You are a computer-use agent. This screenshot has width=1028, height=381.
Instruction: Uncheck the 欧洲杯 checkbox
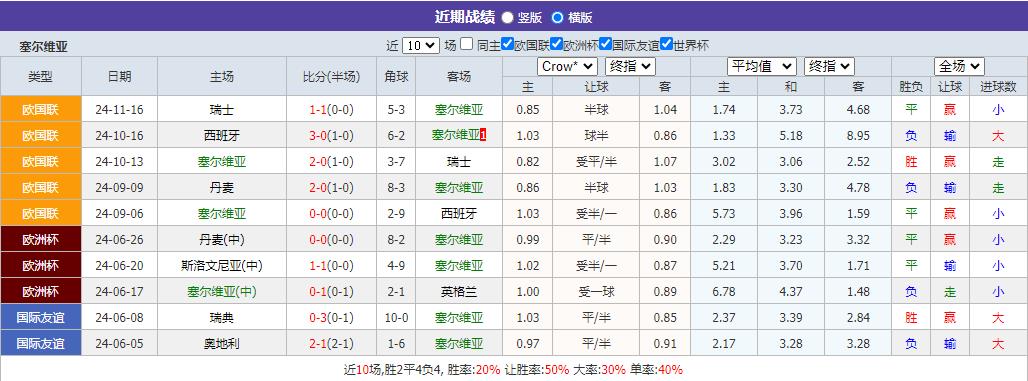point(557,45)
